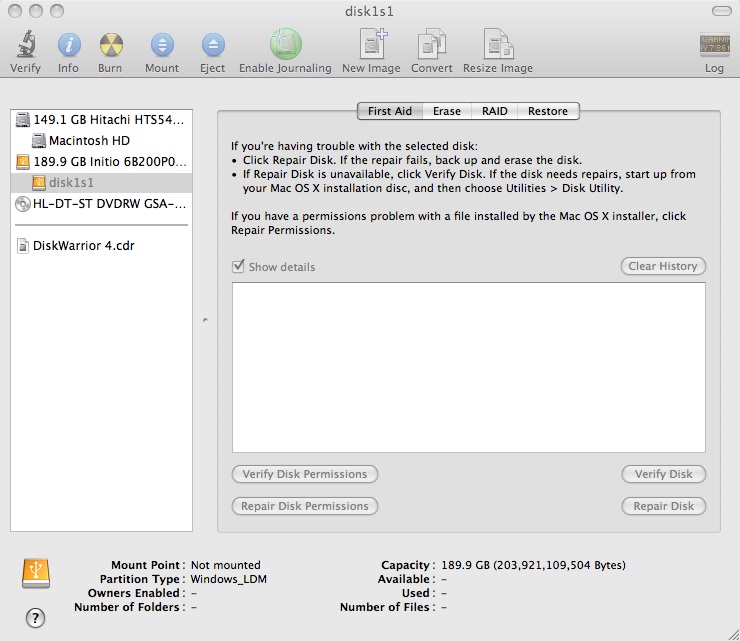Click the toolbar hide pill button
This screenshot has width=740, height=641.
[x=722, y=11]
